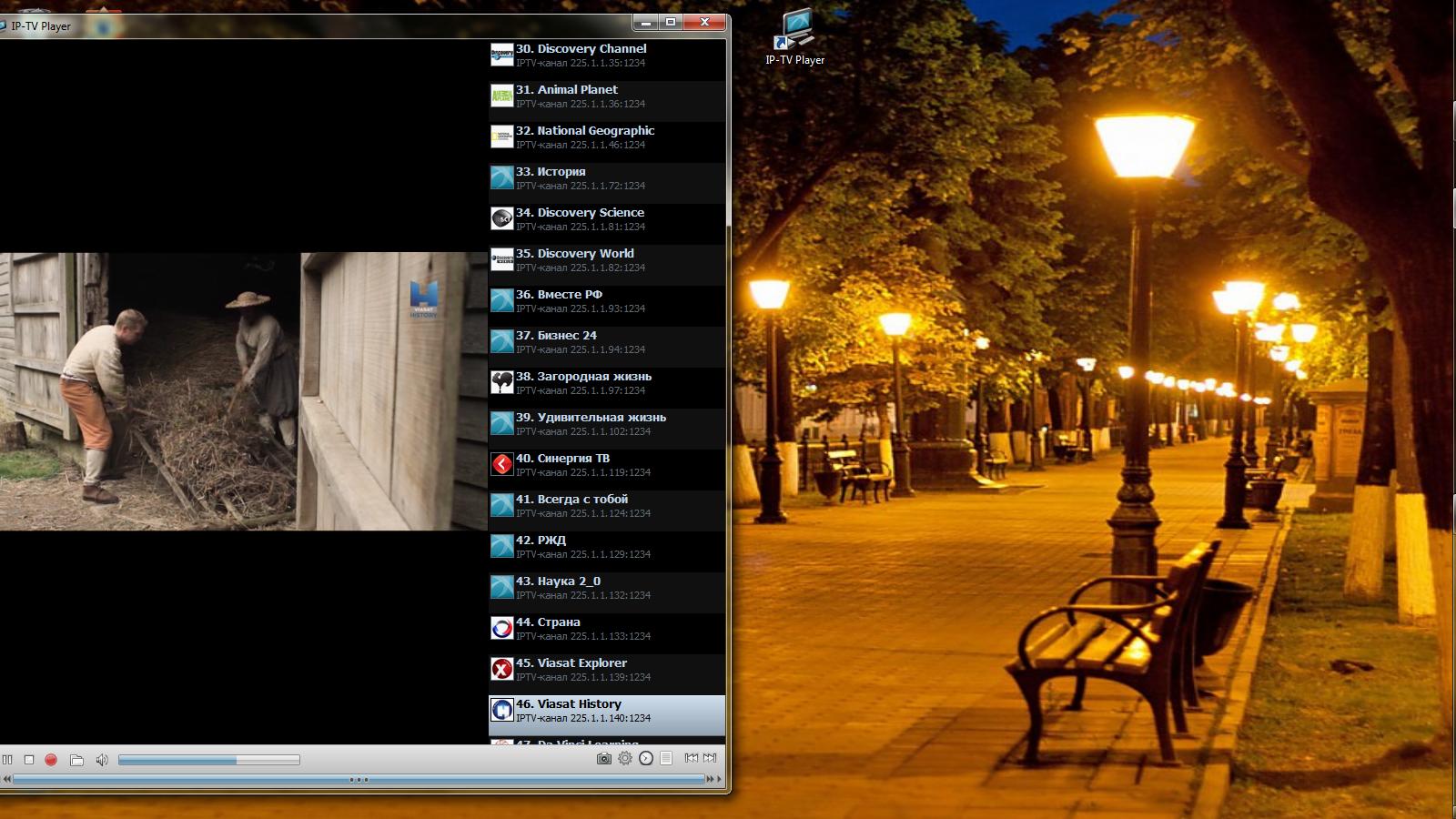This screenshot has height=819, width=1456.
Task: Open a file using the folder icon
Action: coord(76,760)
